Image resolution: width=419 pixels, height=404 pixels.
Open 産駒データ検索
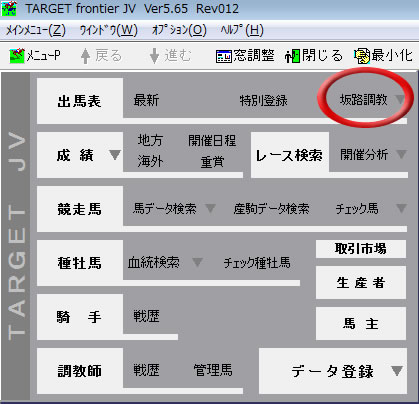pyautogui.click(x=271, y=209)
